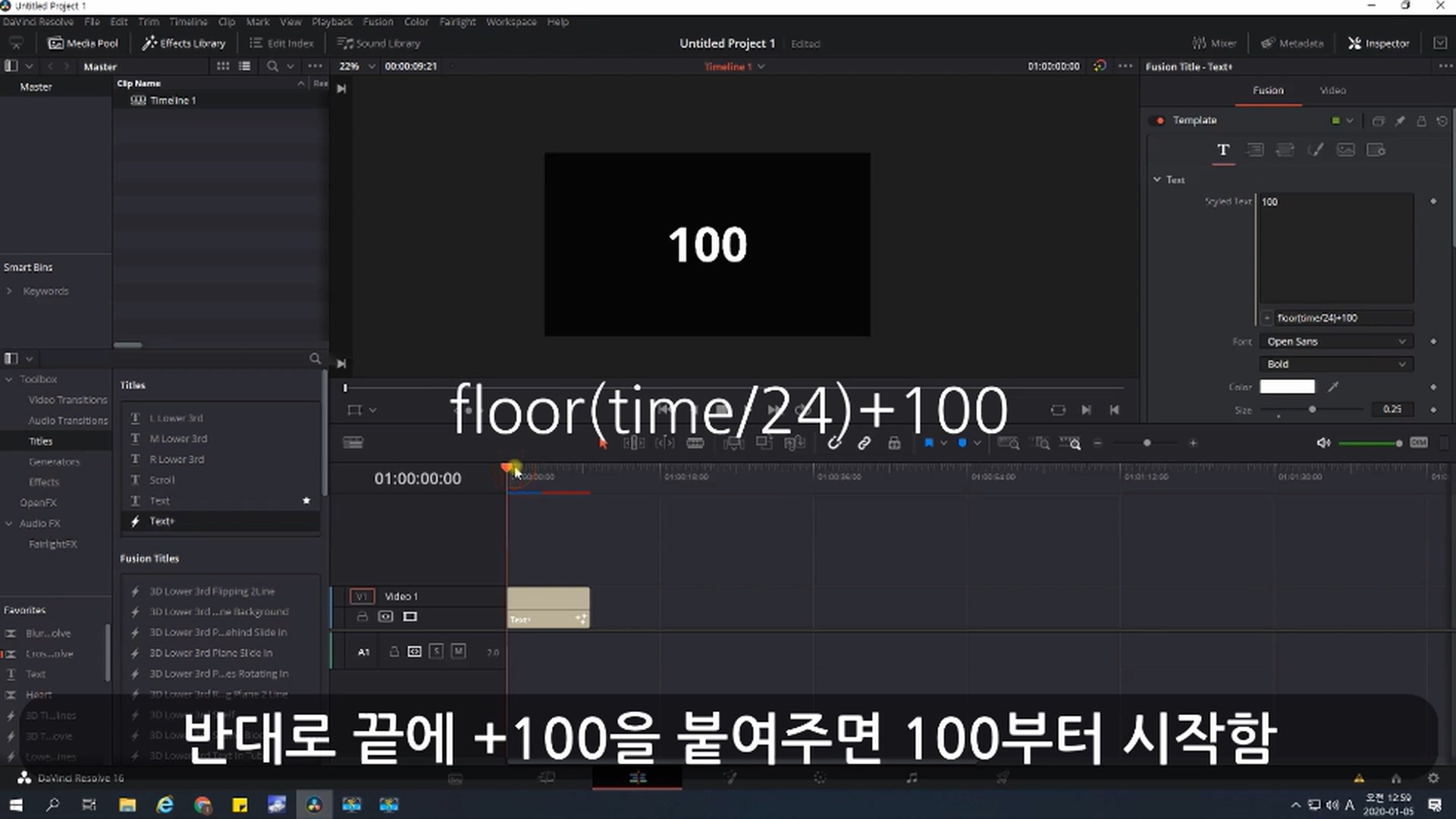This screenshot has height=819, width=1456.
Task: Open the Effects Library panel
Action: tap(184, 43)
